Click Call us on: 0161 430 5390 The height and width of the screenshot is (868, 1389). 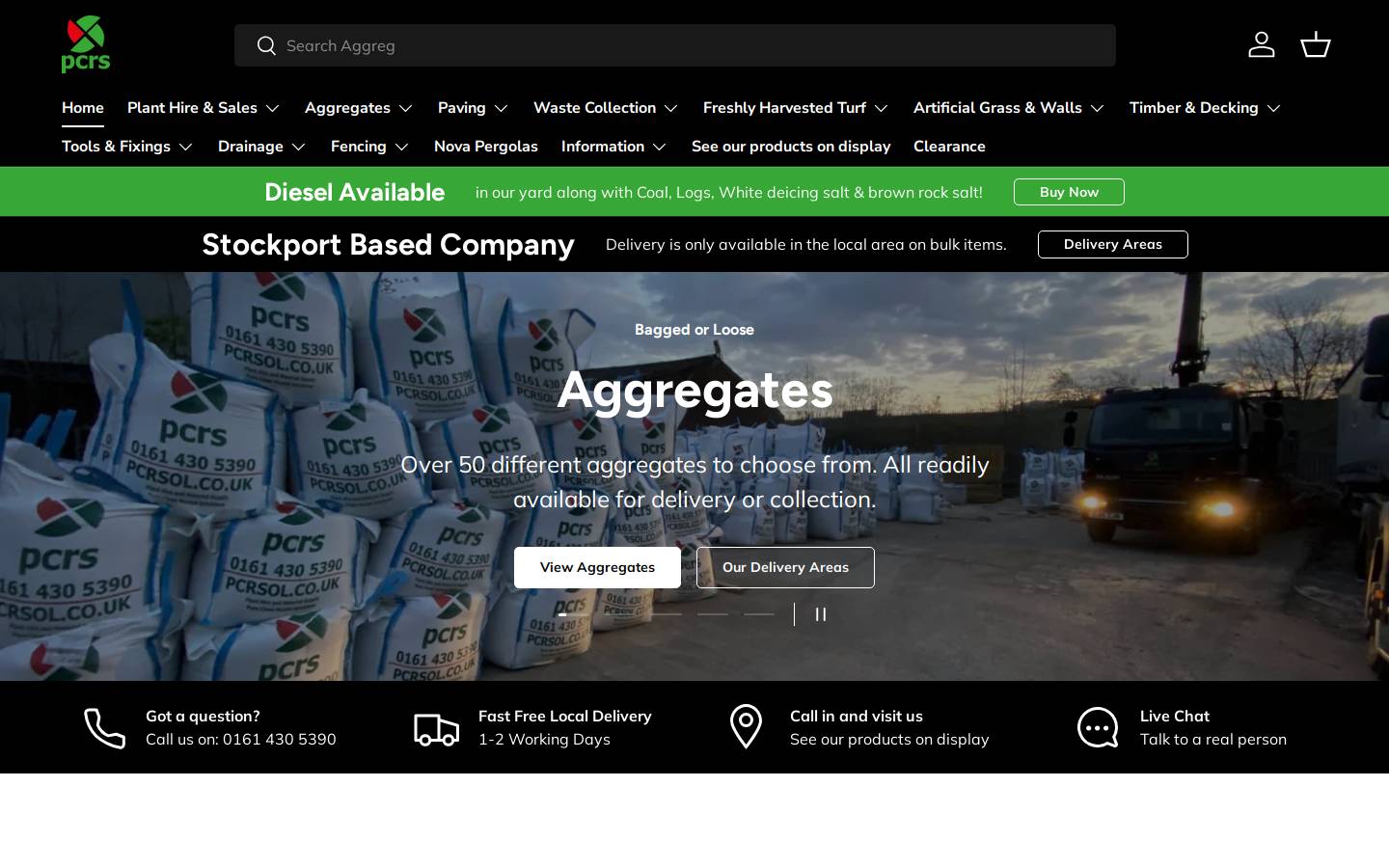pyautogui.click(x=241, y=739)
